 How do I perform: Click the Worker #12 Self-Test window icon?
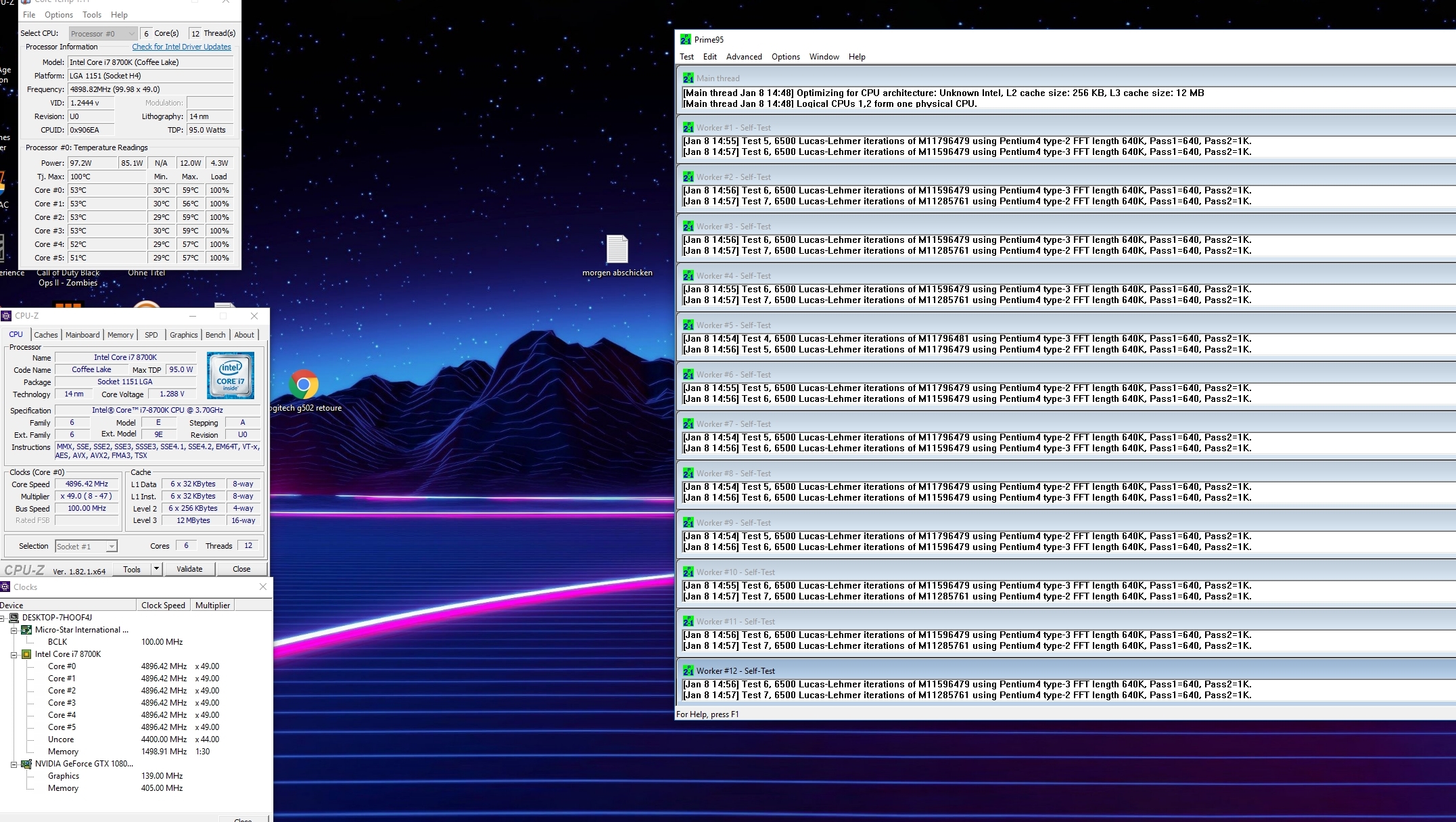point(688,670)
